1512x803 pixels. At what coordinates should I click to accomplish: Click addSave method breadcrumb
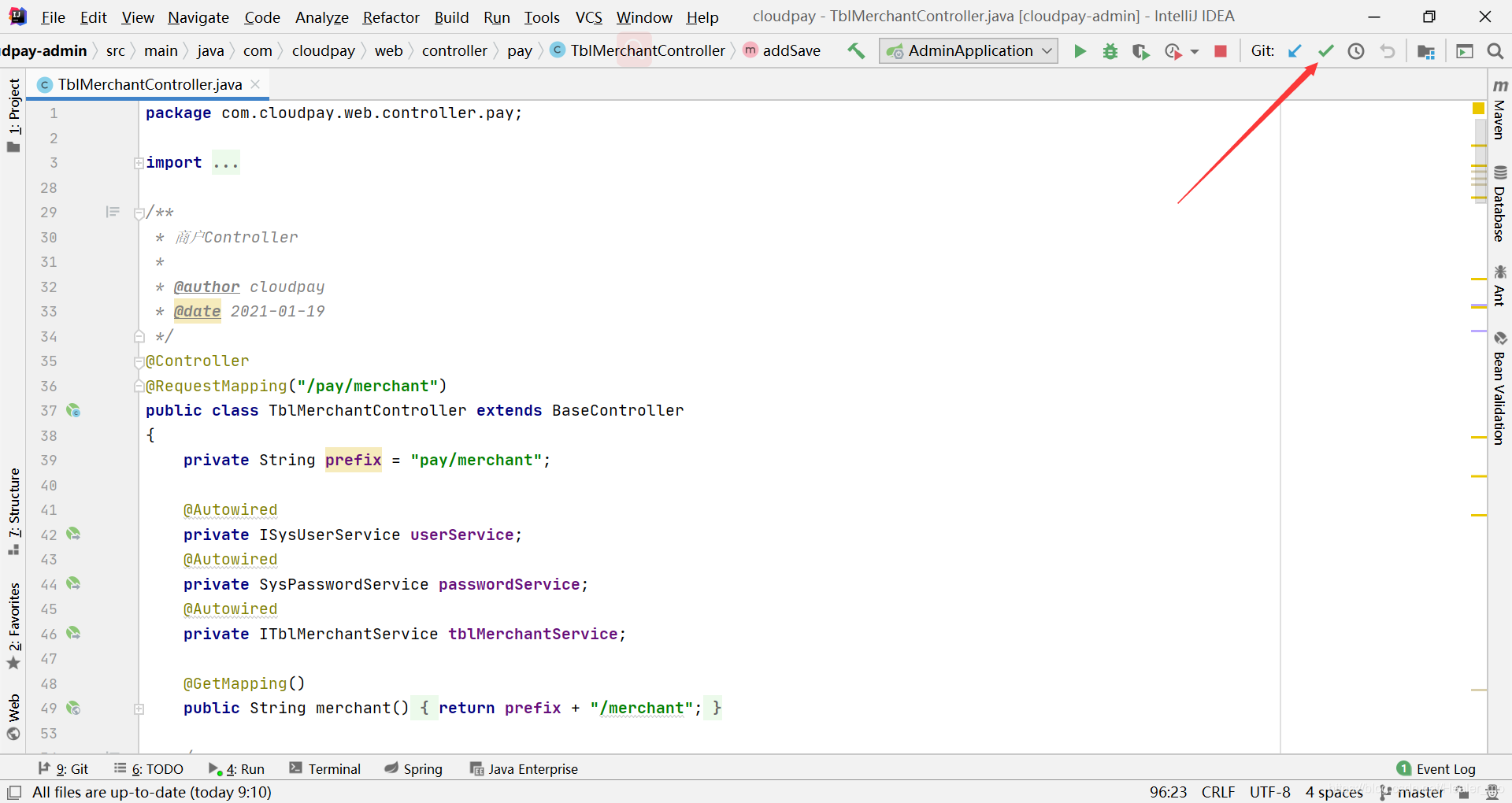point(782,51)
